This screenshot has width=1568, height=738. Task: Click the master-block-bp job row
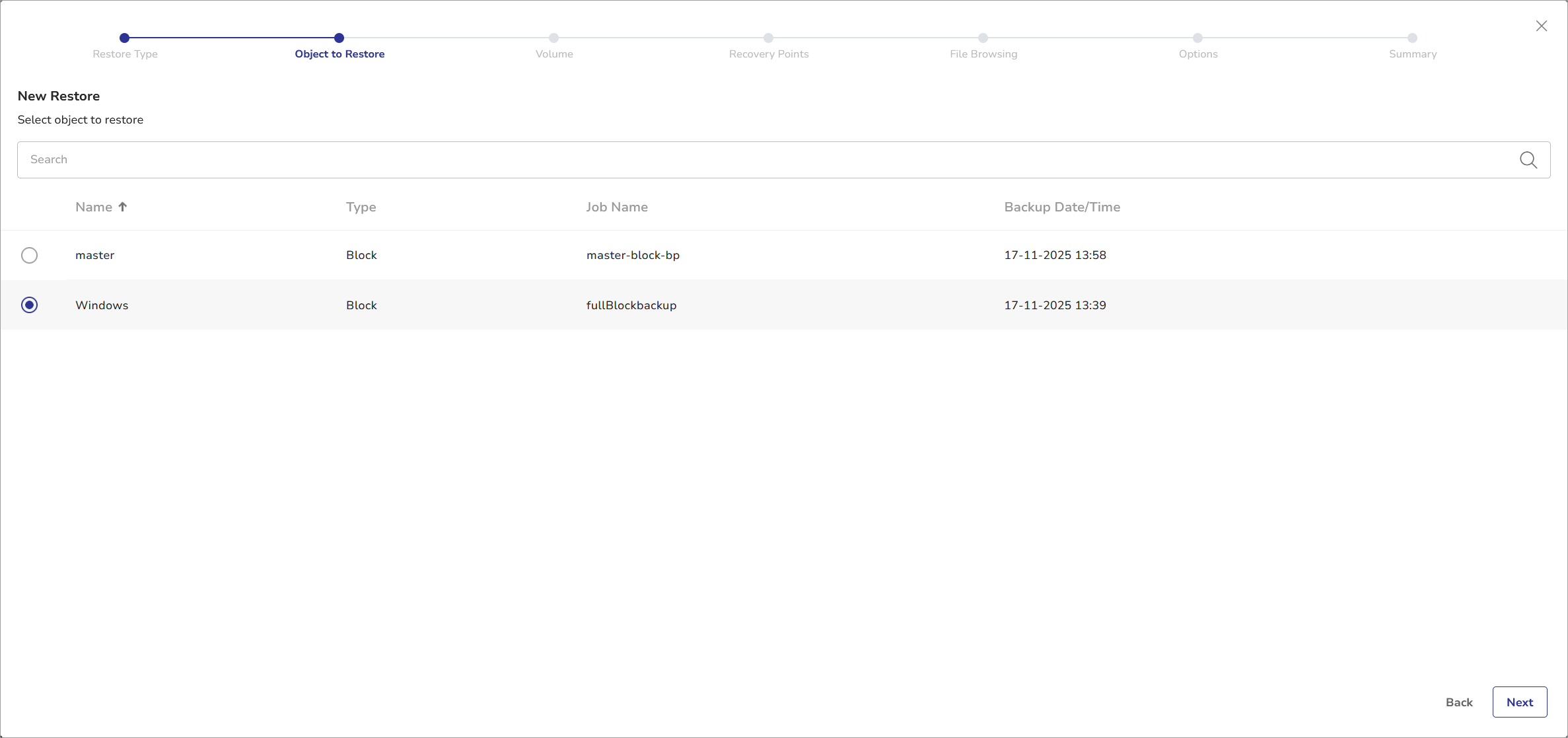coord(632,255)
